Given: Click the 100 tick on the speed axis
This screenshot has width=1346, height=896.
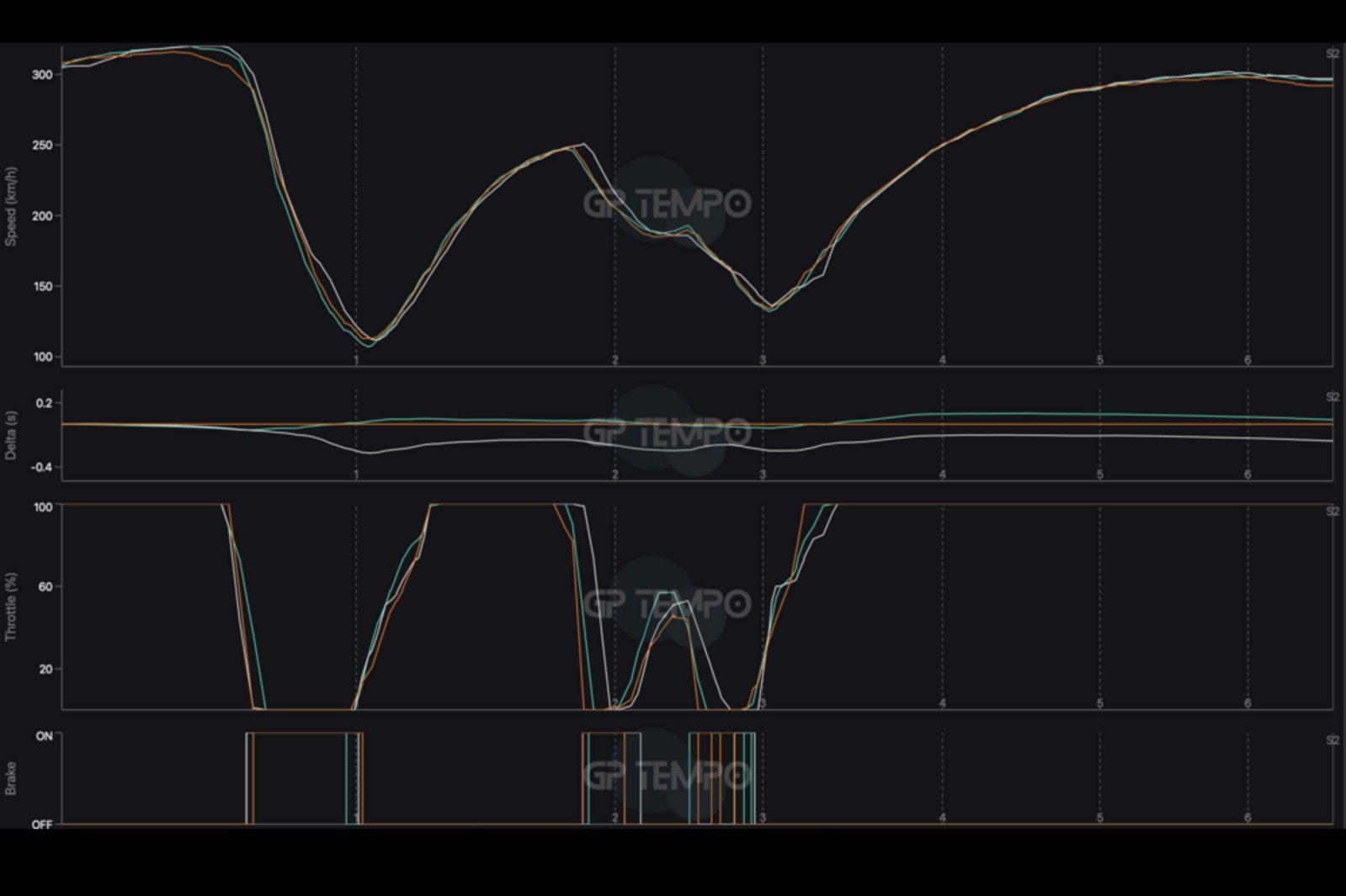Looking at the screenshot, I should pos(42,358).
